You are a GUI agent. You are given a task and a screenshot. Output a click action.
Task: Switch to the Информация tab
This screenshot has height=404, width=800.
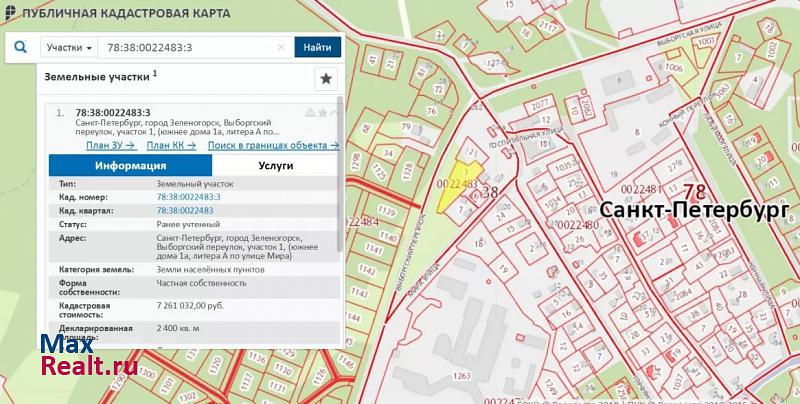click(x=130, y=166)
